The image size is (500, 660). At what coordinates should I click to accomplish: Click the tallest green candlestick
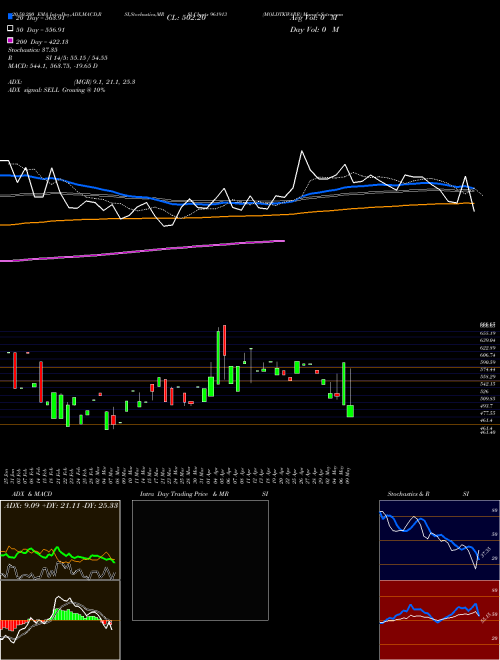pyautogui.click(x=218, y=357)
